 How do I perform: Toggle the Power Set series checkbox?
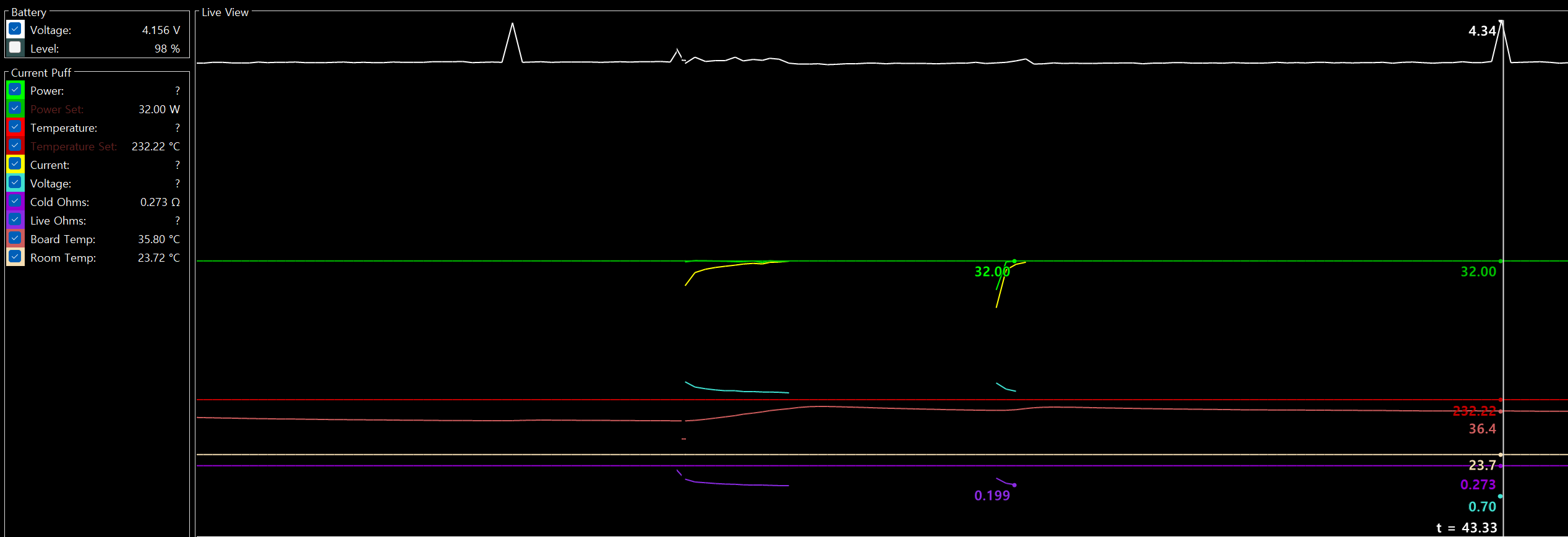tap(15, 108)
